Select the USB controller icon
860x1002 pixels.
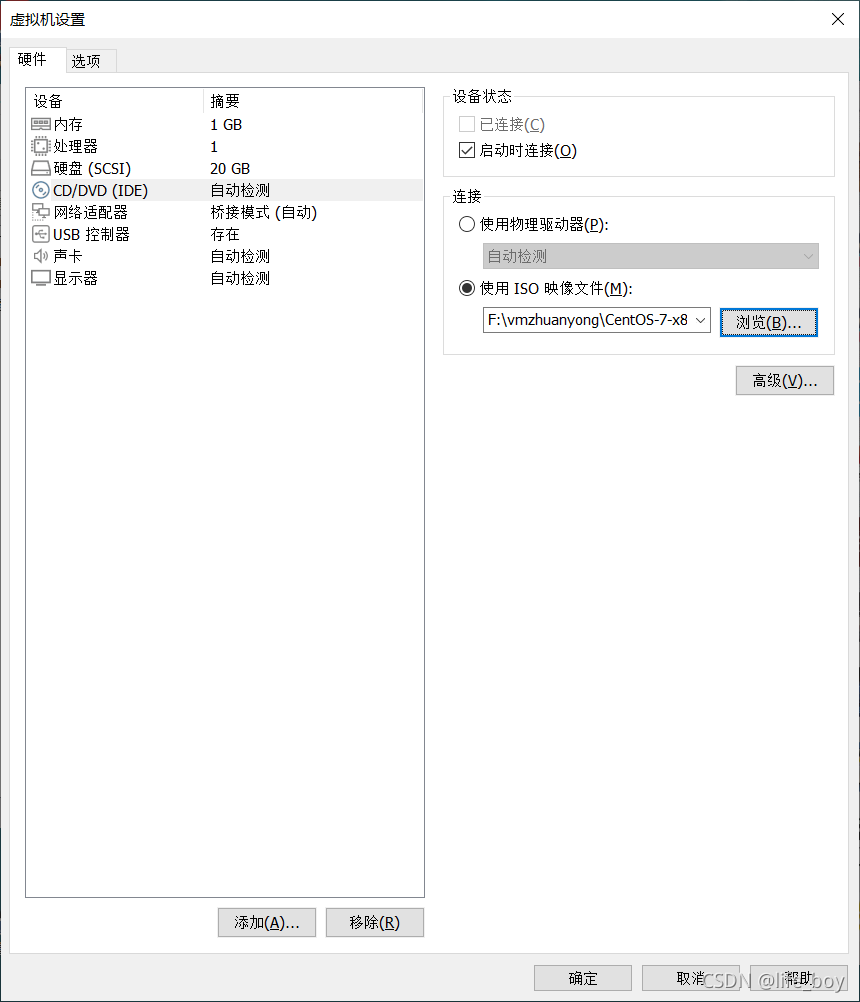[x=41, y=235]
